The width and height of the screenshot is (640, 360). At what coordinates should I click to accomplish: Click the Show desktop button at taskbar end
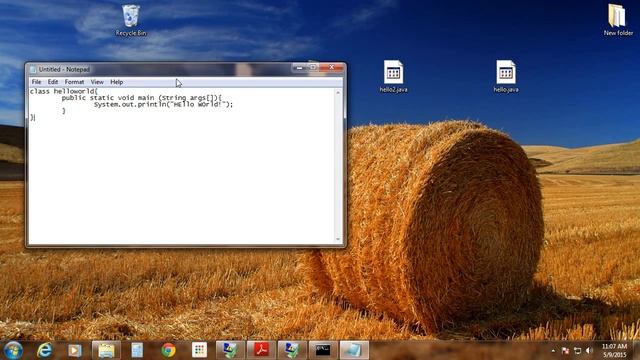pos(636,350)
